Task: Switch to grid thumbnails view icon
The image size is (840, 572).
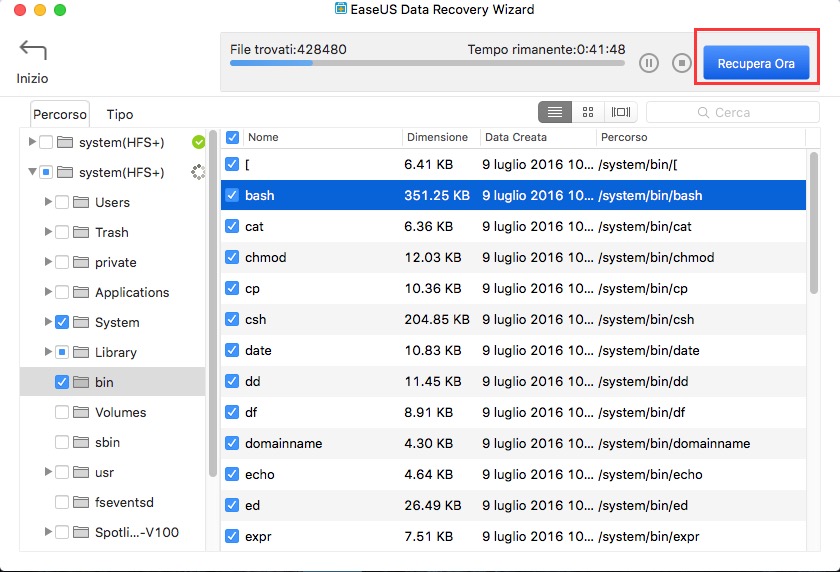Action: 588,112
